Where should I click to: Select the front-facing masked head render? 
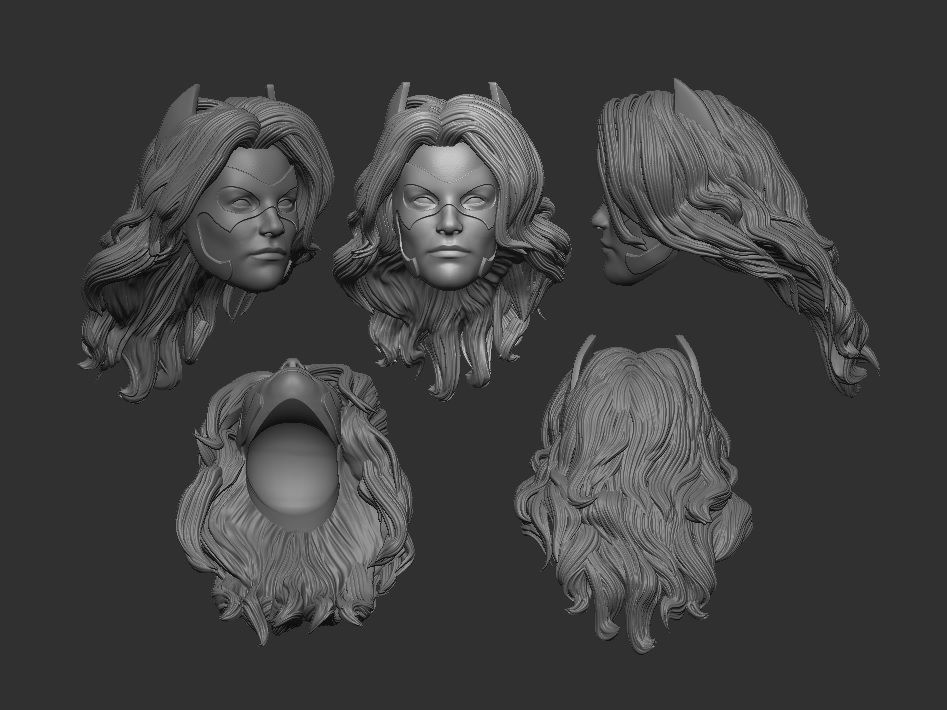pos(451,240)
